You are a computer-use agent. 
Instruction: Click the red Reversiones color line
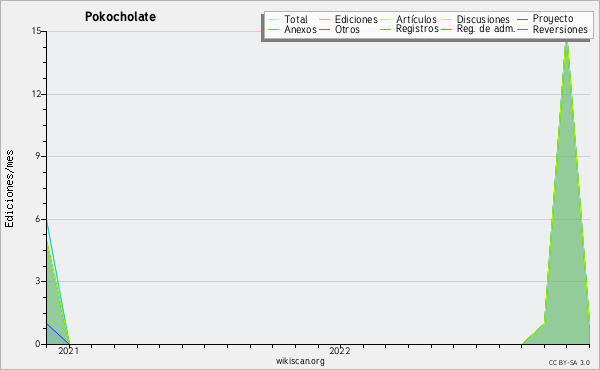[522, 29]
